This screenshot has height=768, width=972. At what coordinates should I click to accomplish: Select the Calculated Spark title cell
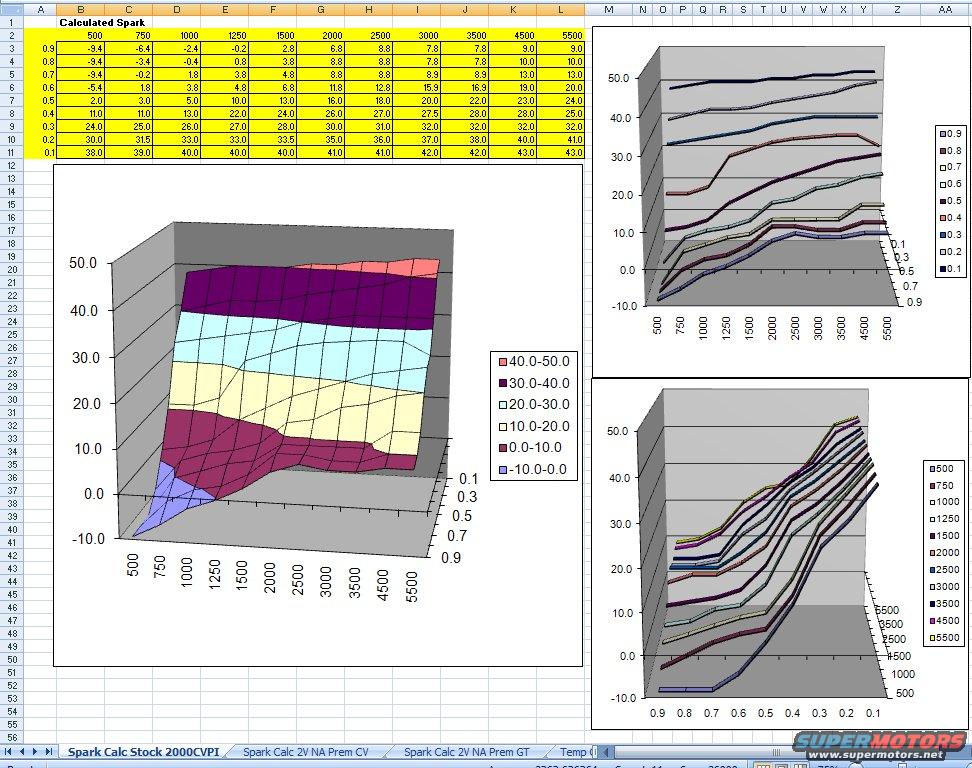[102, 22]
